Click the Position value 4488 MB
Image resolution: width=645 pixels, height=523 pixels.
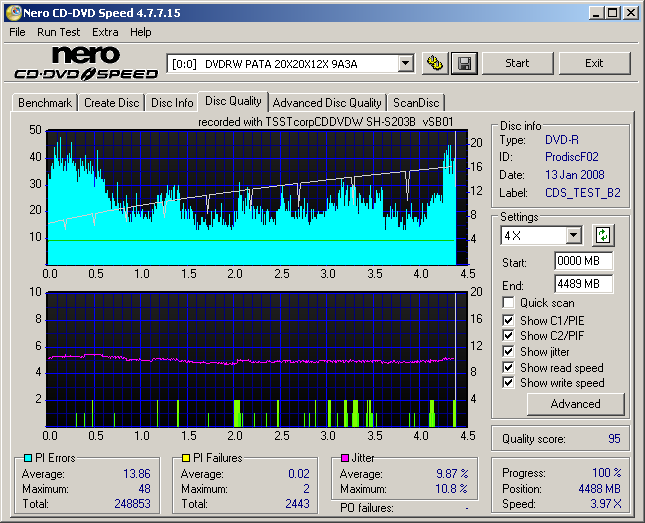[x=599, y=489]
